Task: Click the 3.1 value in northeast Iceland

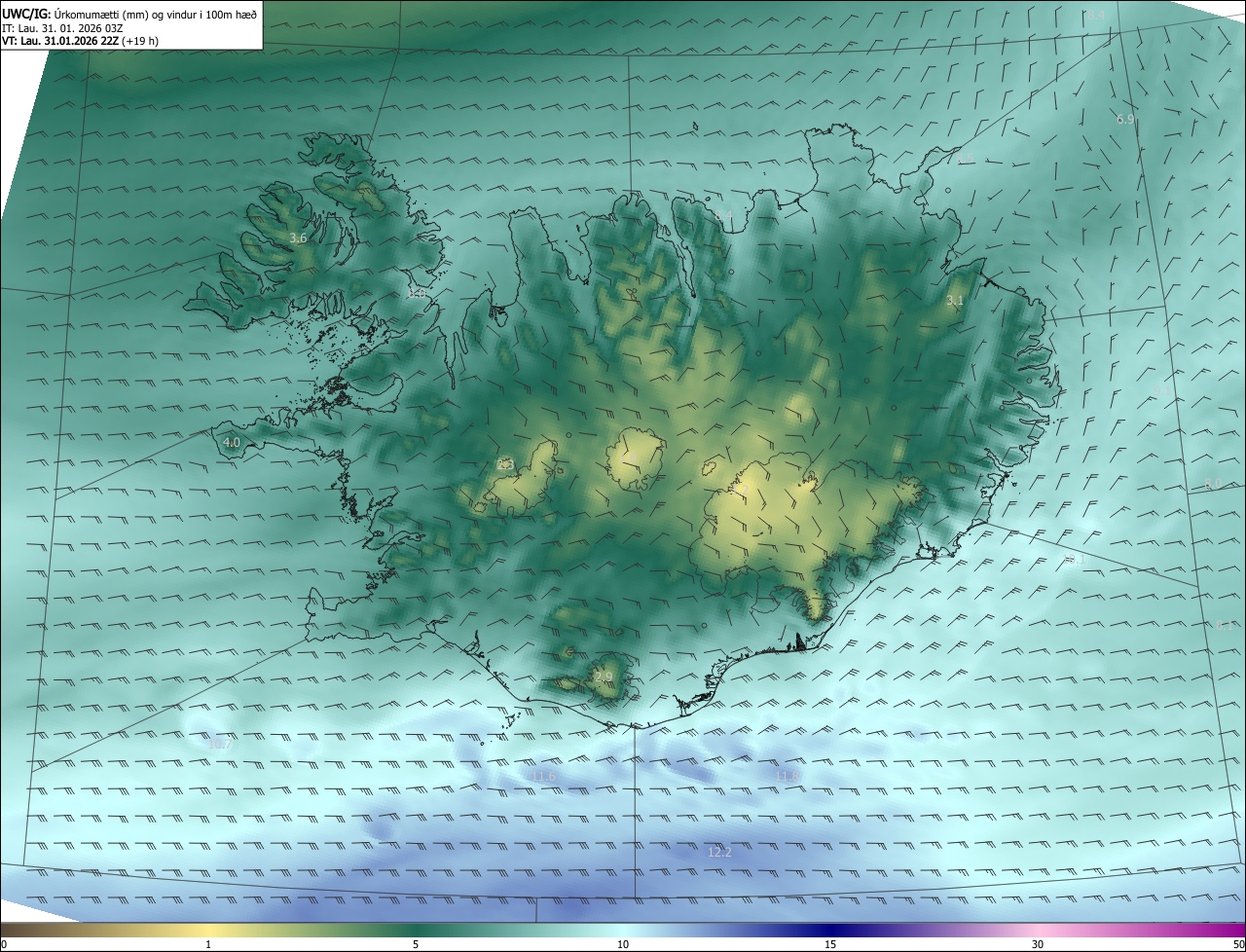Action: (955, 301)
